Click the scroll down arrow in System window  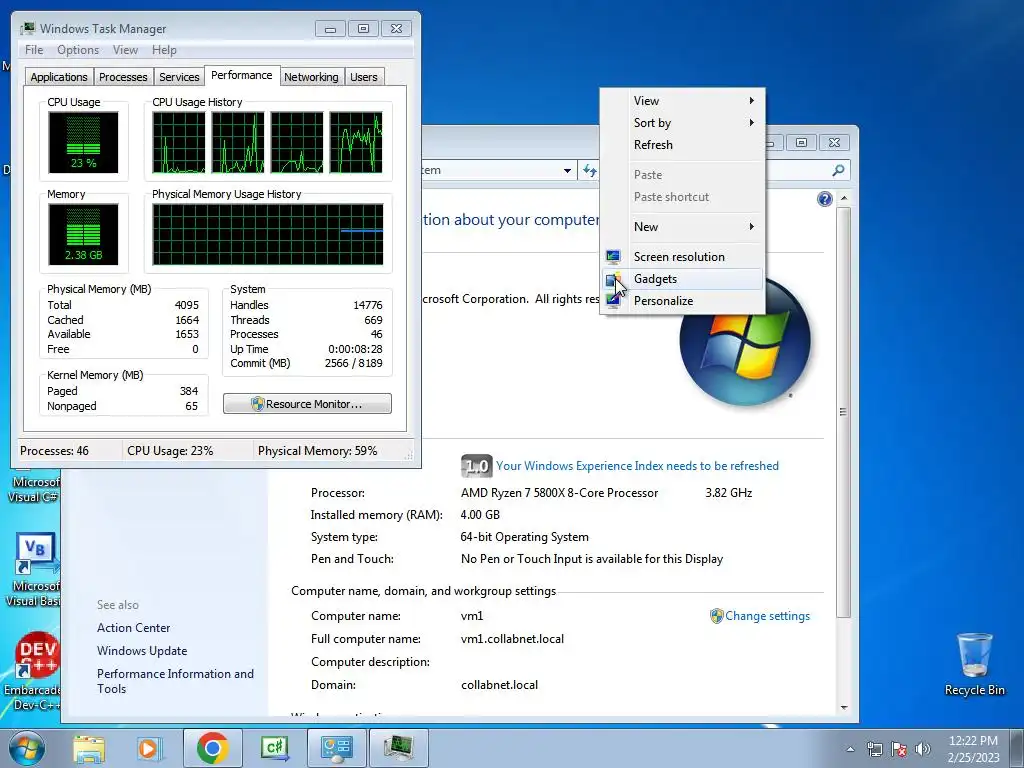843,707
